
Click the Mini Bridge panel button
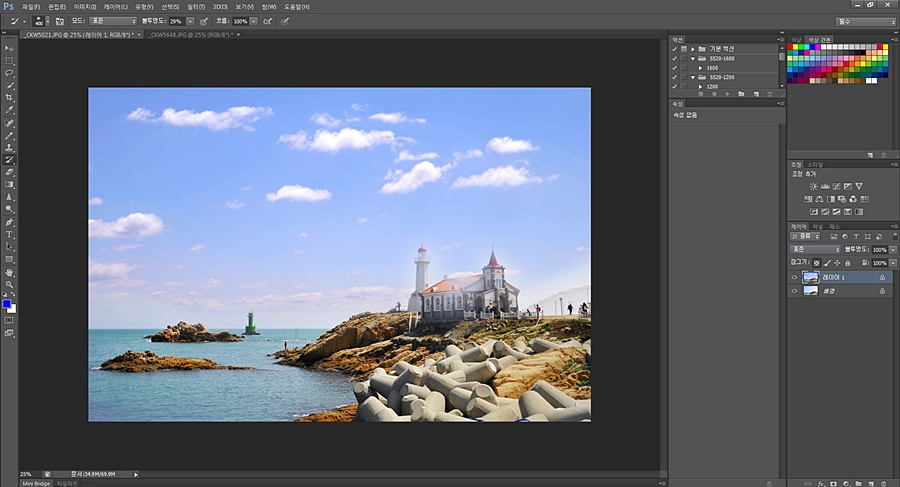click(35, 483)
